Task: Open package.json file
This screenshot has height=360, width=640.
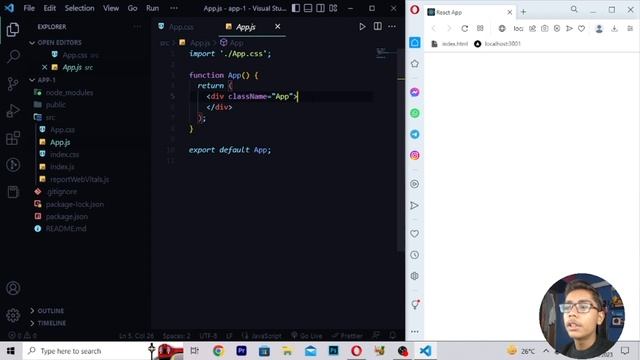Action: pos(67,216)
